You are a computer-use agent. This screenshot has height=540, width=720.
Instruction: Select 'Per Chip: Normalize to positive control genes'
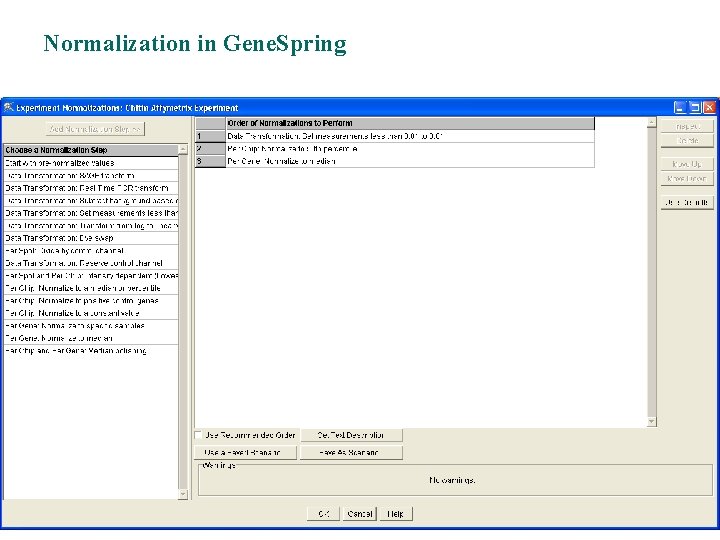91,301
